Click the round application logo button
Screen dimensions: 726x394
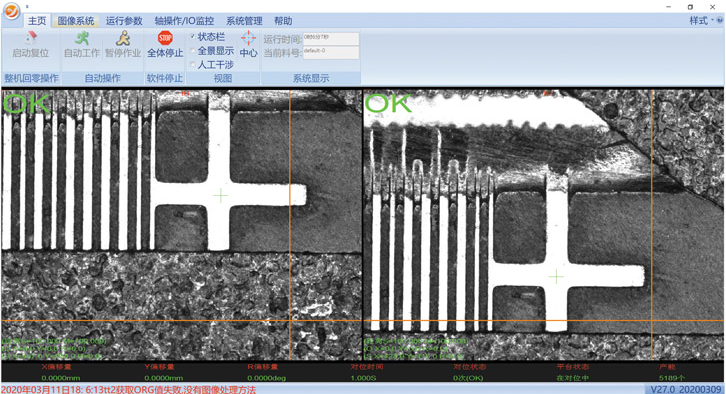(x=11, y=11)
